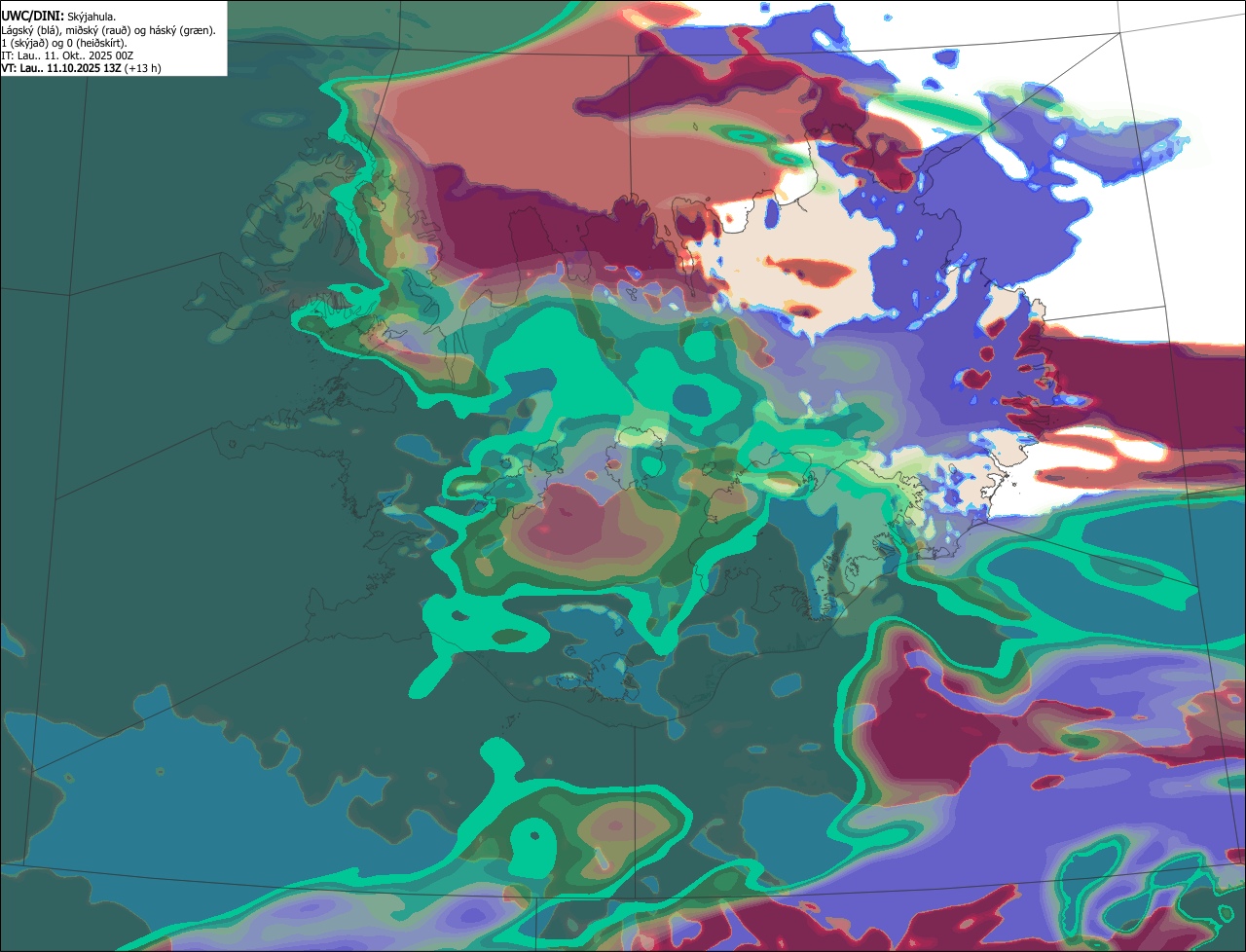
Task: Click the "UWC/DINI: Skýjahula." title line
Action: coord(58,17)
